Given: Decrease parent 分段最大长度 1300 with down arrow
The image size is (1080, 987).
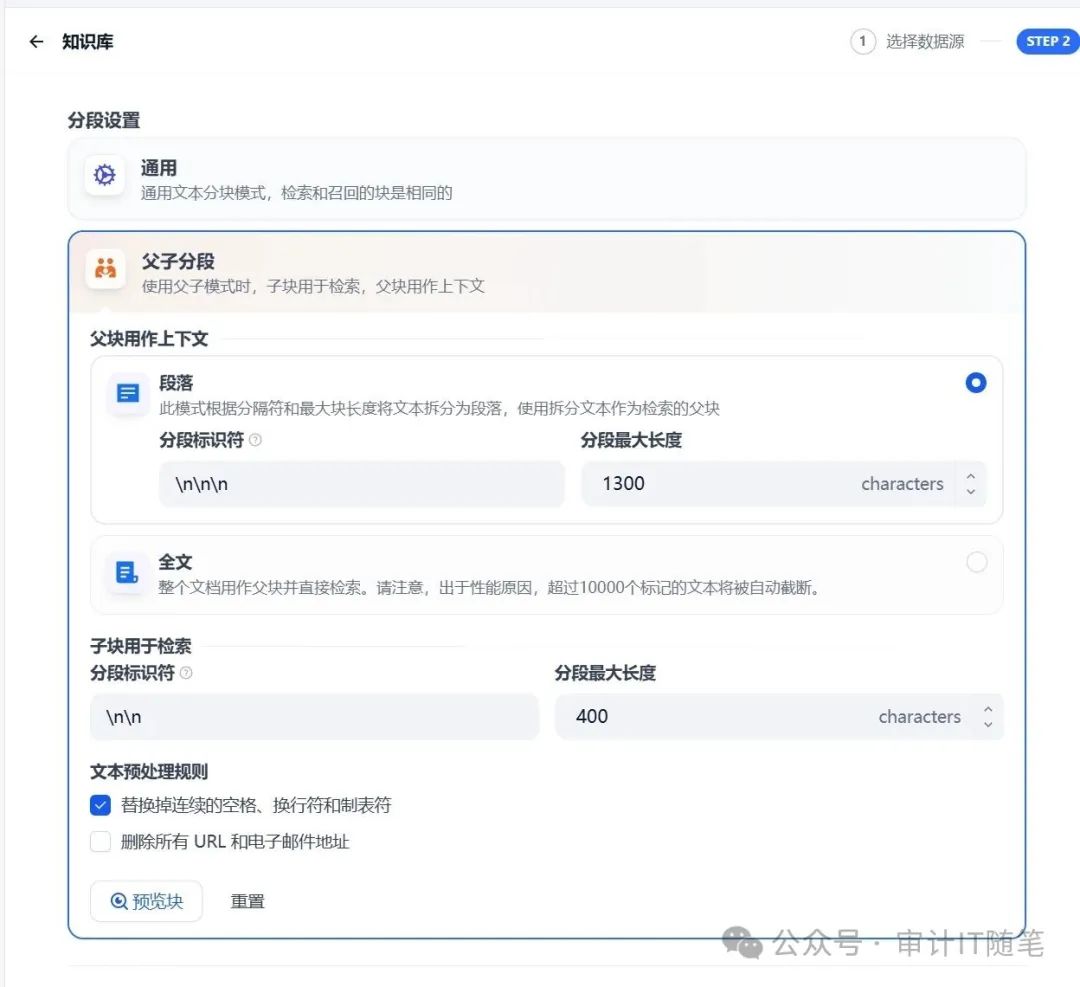Looking at the screenshot, I should [x=970, y=491].
